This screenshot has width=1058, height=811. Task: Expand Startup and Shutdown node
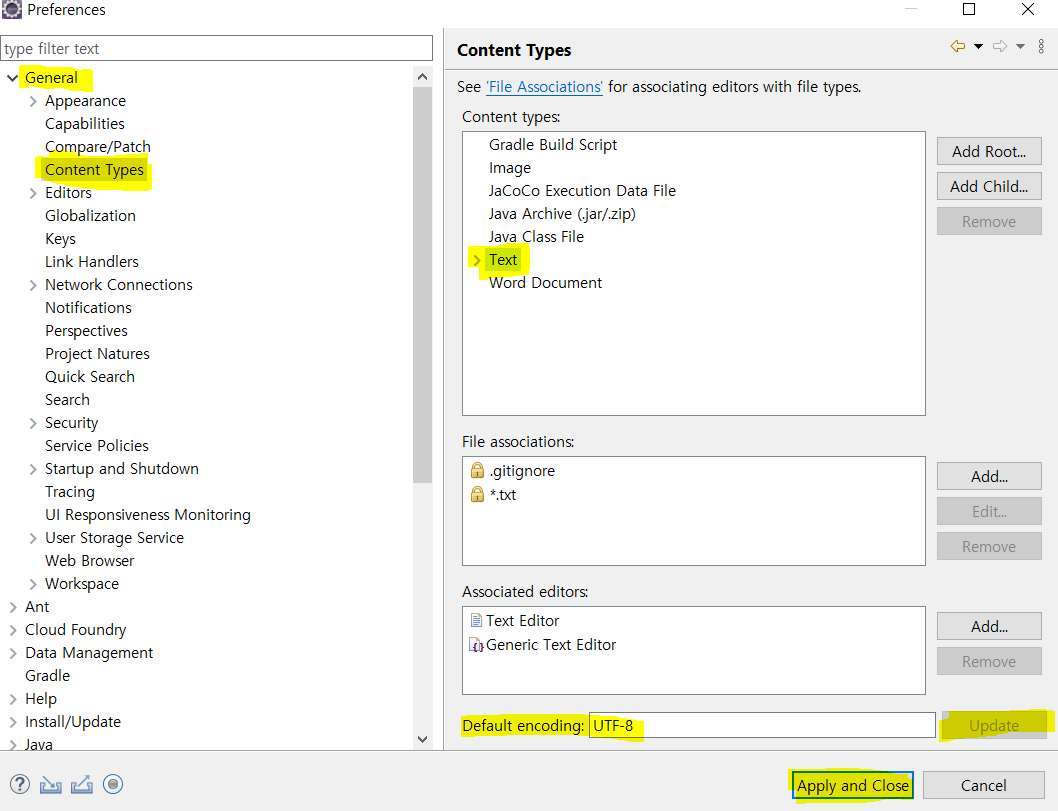(x=32, y=469)
